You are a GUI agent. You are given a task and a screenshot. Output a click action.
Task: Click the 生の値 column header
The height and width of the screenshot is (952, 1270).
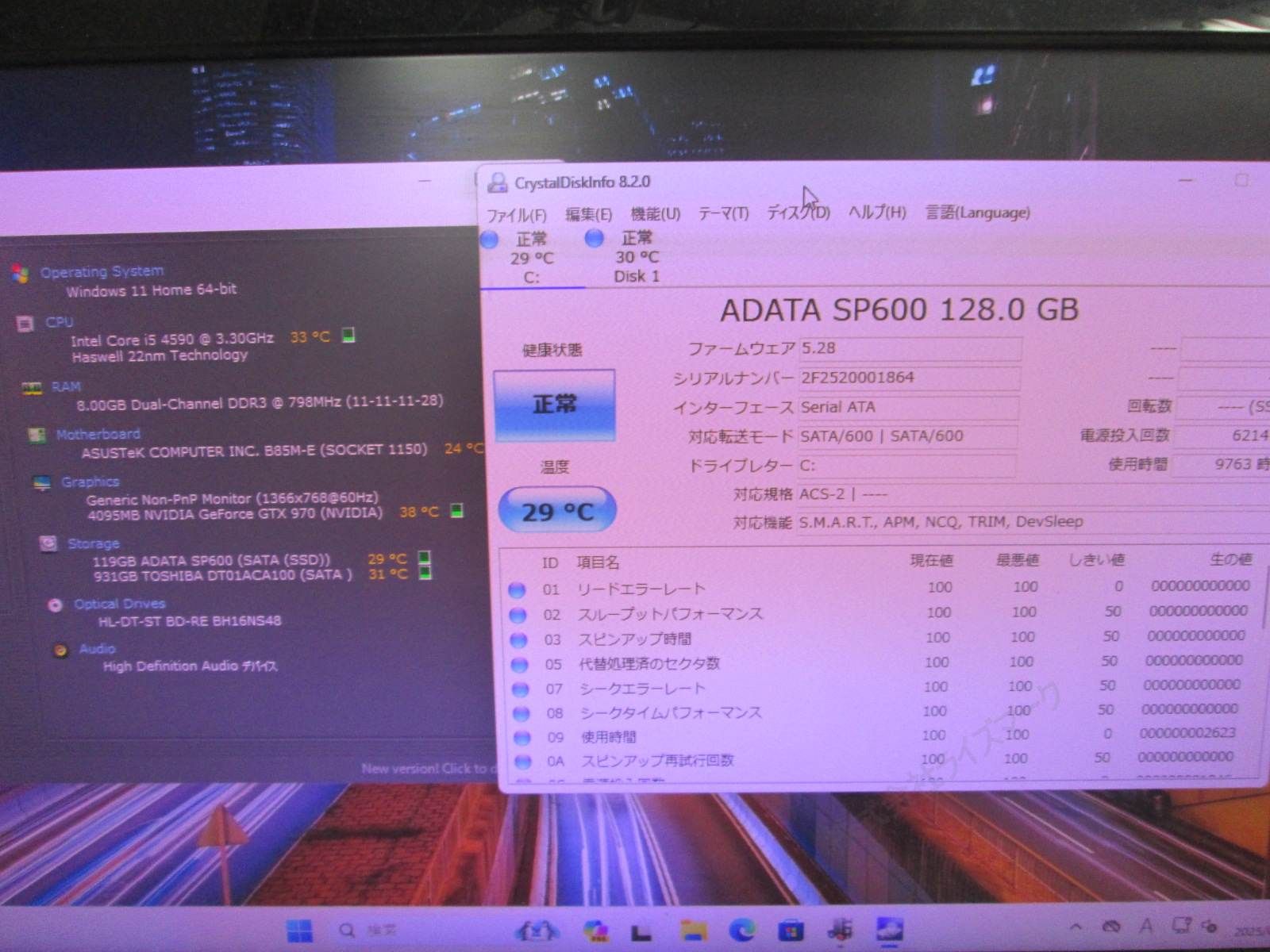pos(1231,559)
